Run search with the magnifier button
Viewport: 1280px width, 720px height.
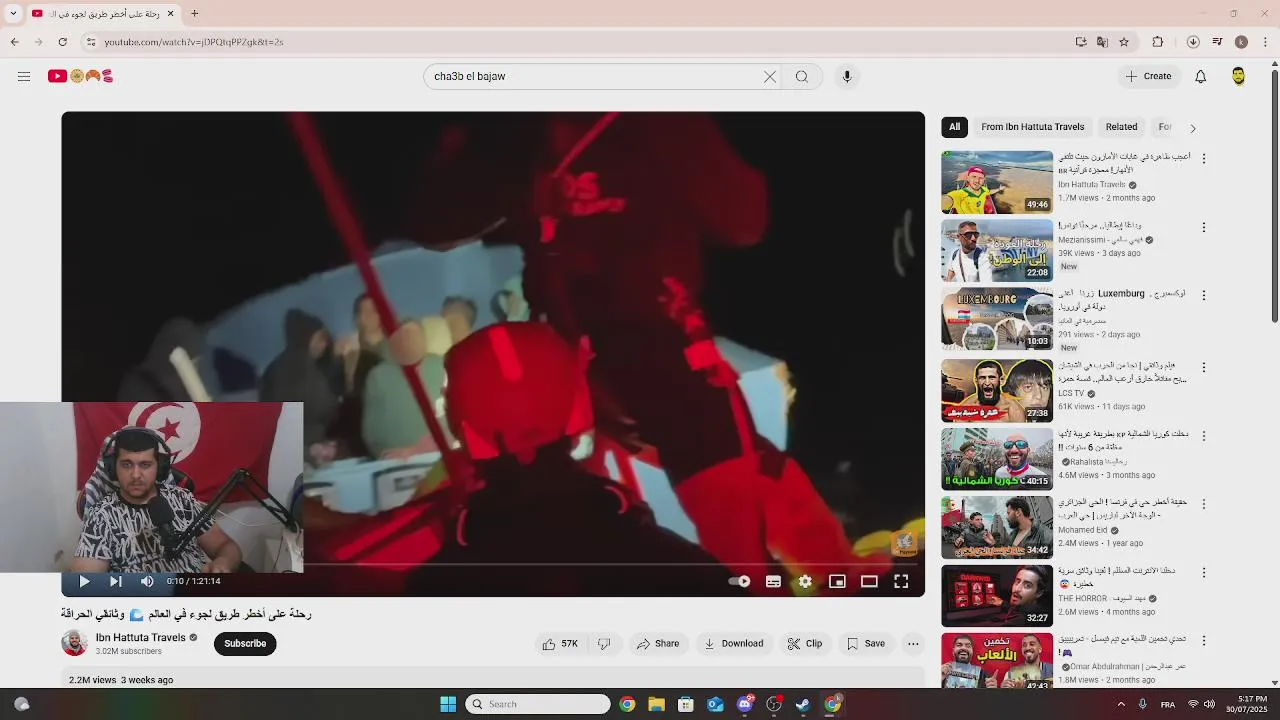click(x=802, y=76)
